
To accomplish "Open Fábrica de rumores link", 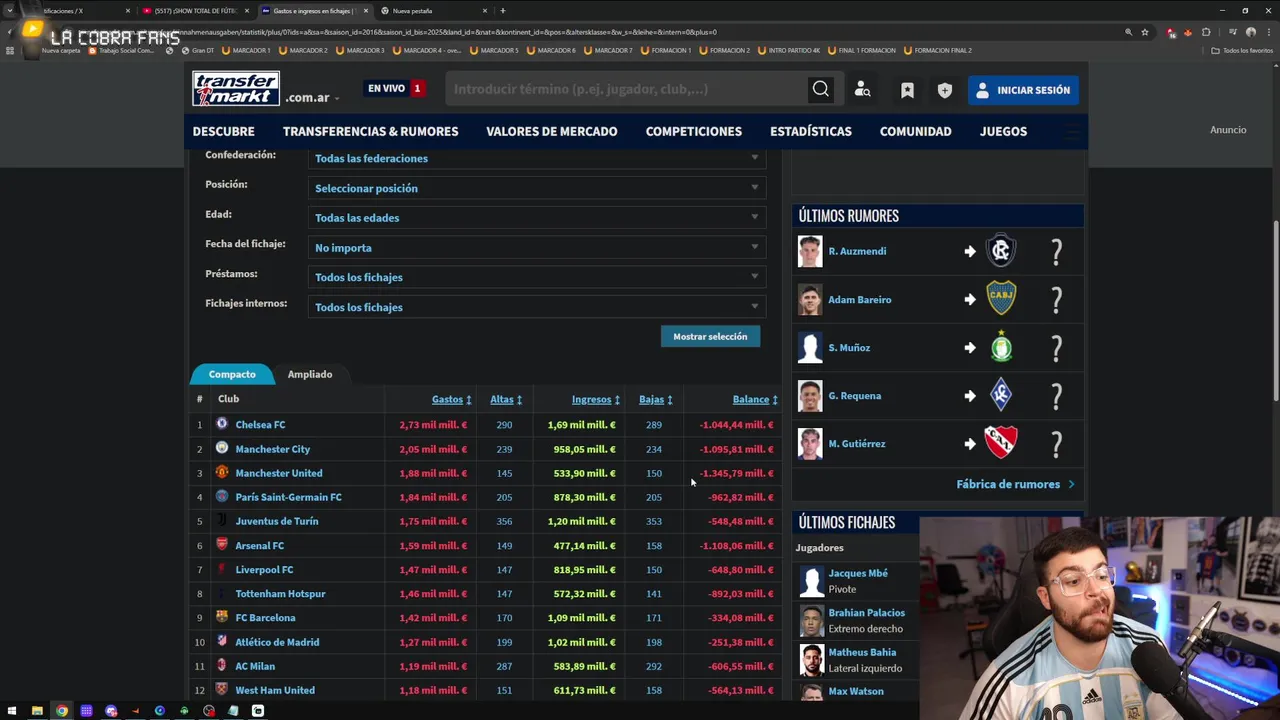I will coord(1015,484).
